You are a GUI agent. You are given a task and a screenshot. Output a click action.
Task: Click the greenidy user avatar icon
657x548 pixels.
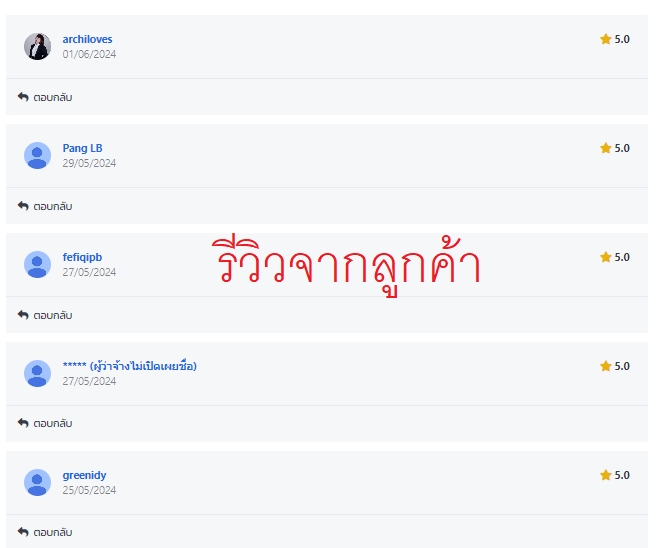click(x=37, y=482)
